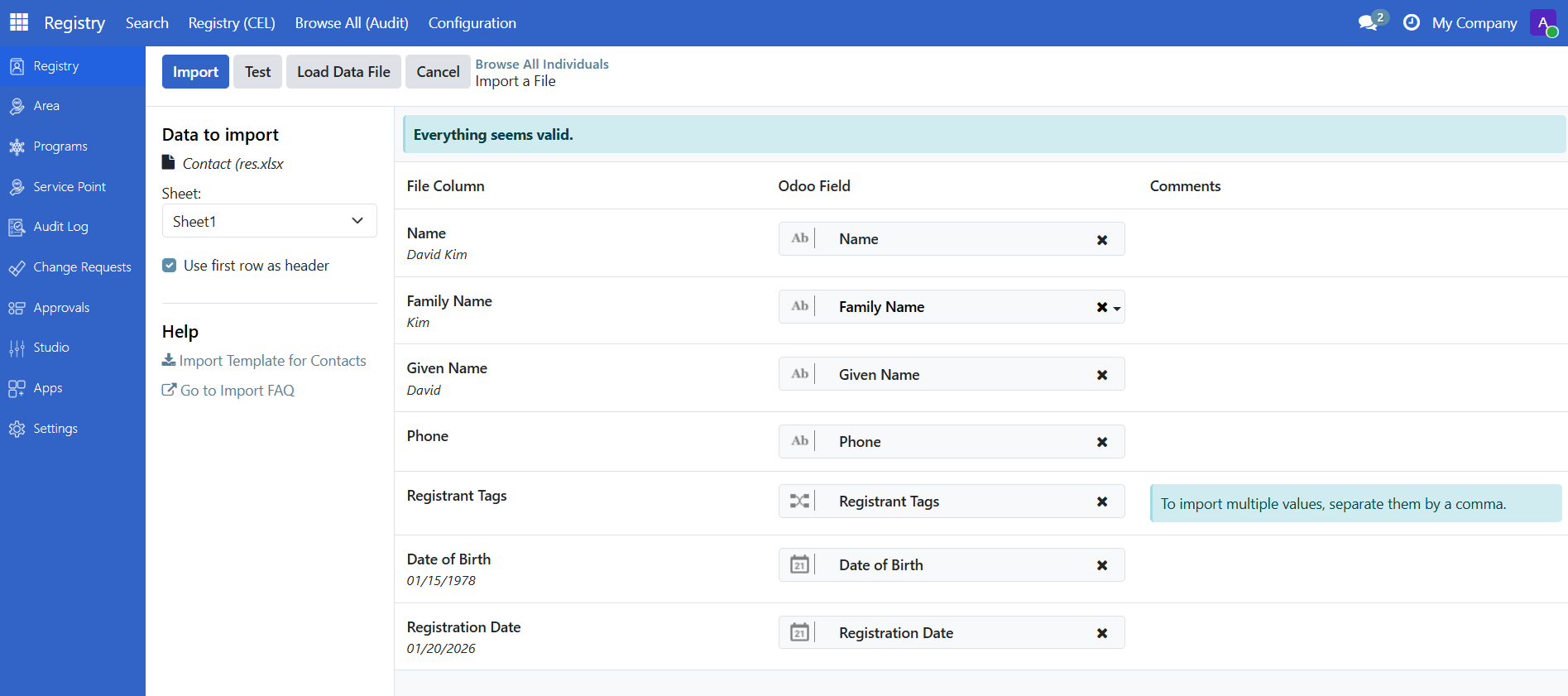Image resolution: width=1568 pixels, height=696 pixels.
Task: Click the Browse All Individuals breadcrumb
Action: [542, 64]
